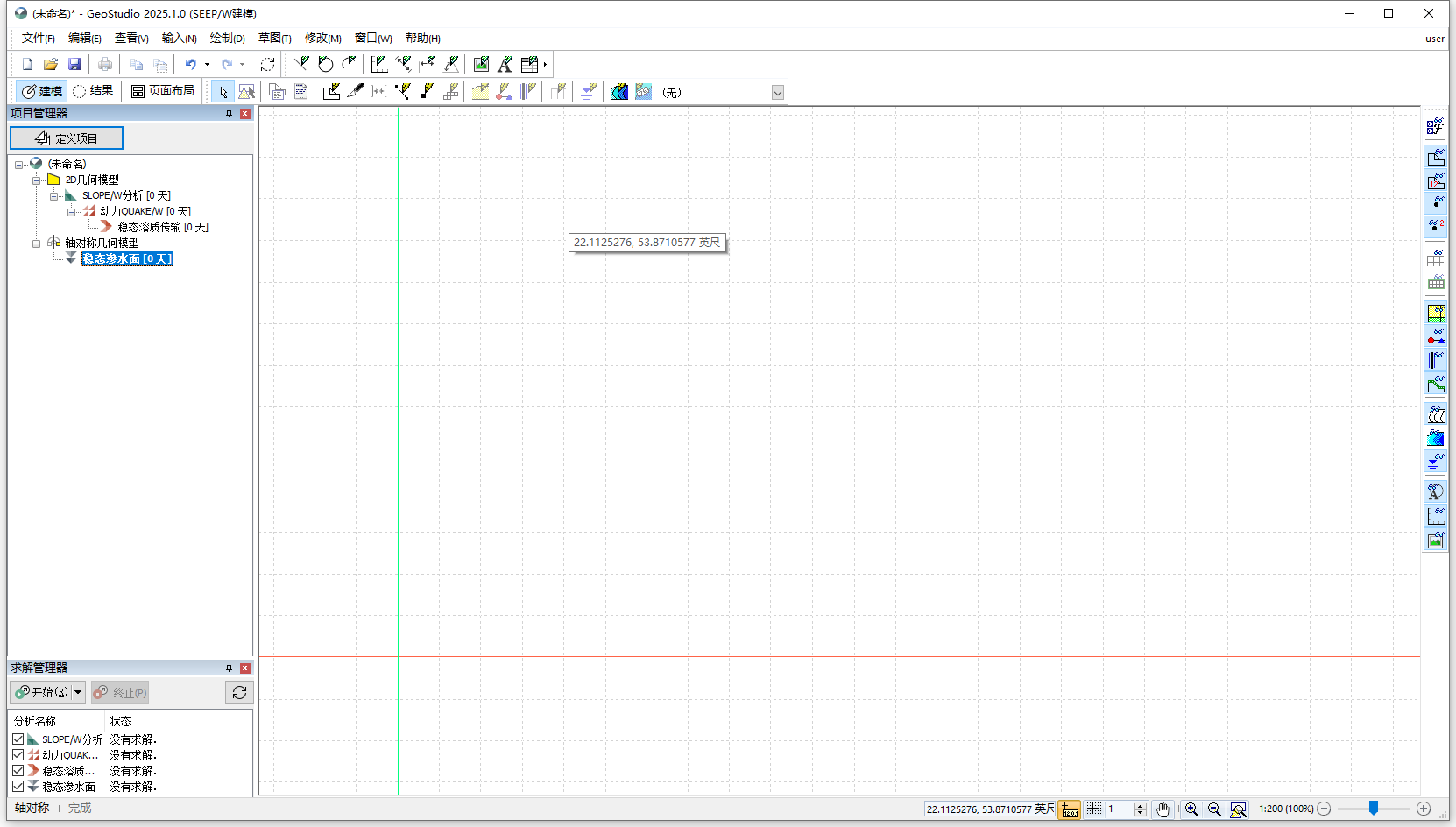1456x827 pixels.
Task: Collapse the 轴对称几何模型 tree node
Action: 36,244
